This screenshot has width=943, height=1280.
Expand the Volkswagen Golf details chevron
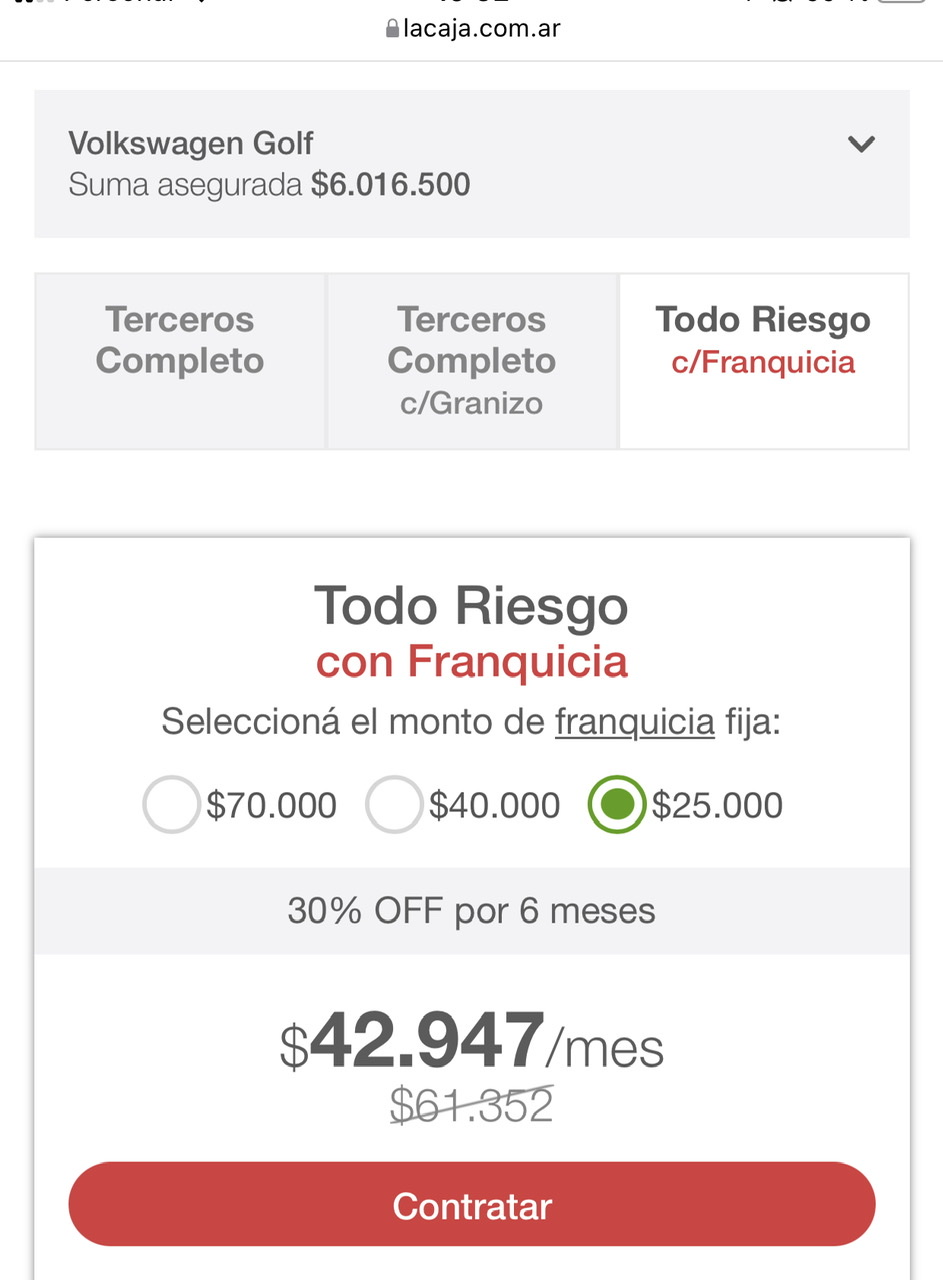tap(861, 144)
